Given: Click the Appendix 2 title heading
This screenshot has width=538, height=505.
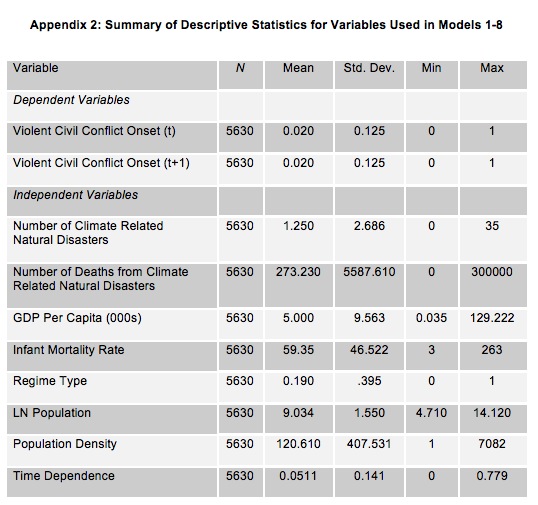Looking at the screenshot, I should click(x=266, y=25).
